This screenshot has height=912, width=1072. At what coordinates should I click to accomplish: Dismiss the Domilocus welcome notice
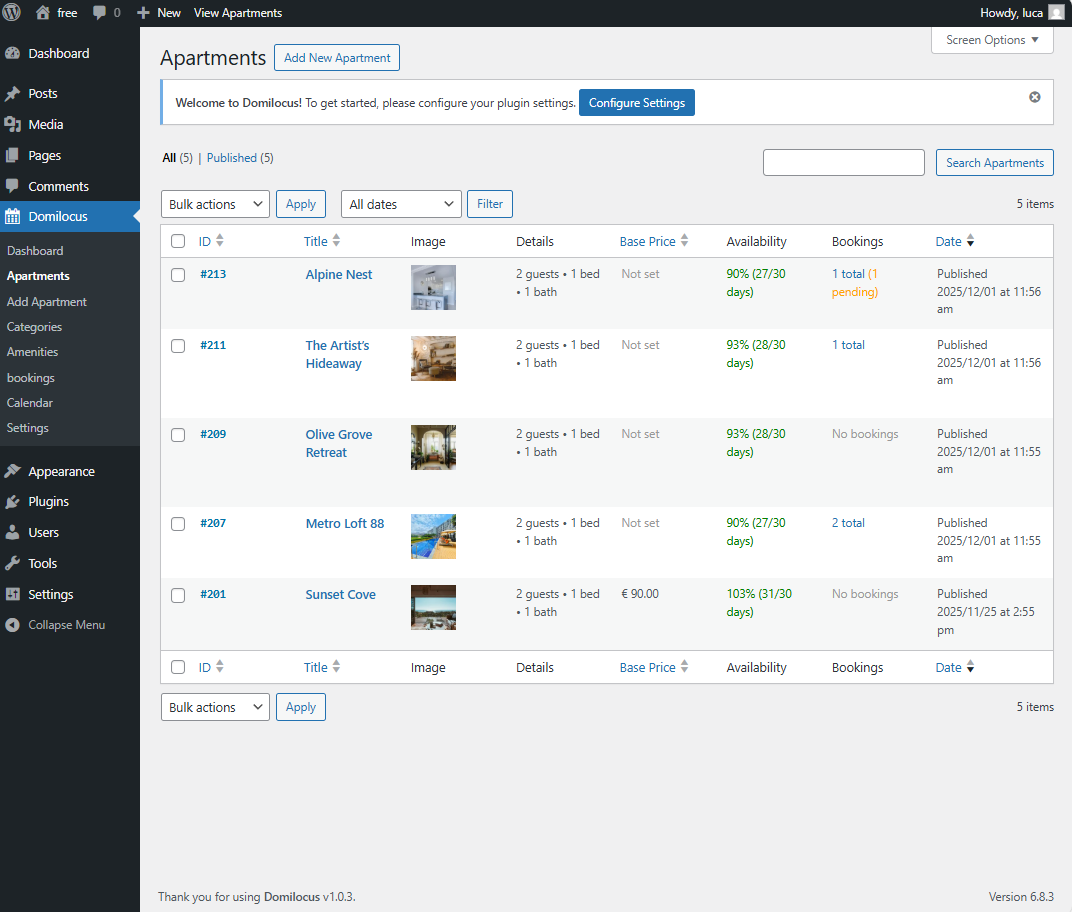point(1035,97)
